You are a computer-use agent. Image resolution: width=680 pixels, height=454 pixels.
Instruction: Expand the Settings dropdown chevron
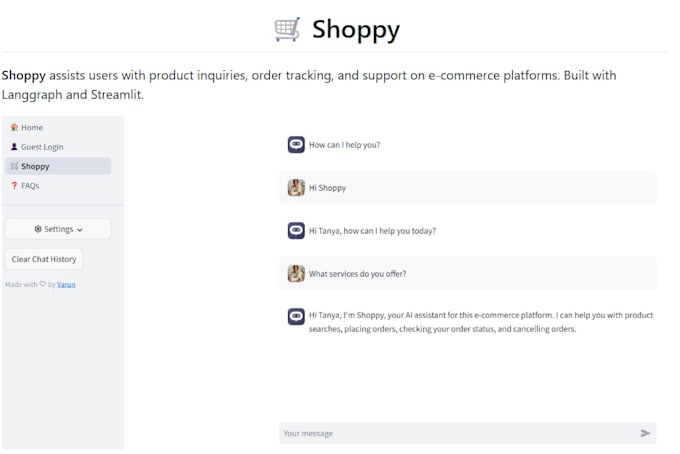pos(80,230)
